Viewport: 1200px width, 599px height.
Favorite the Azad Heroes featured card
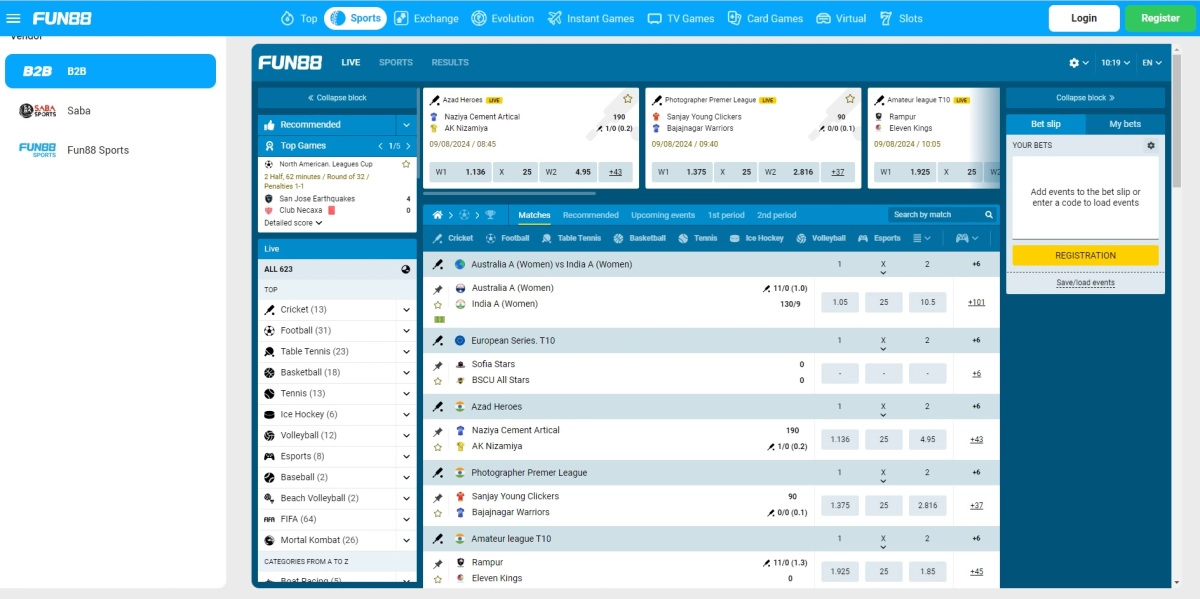628,99
